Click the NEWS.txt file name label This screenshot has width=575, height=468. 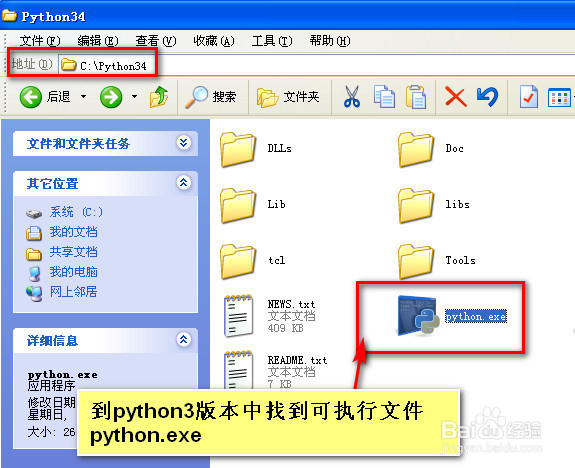point(291,304)
